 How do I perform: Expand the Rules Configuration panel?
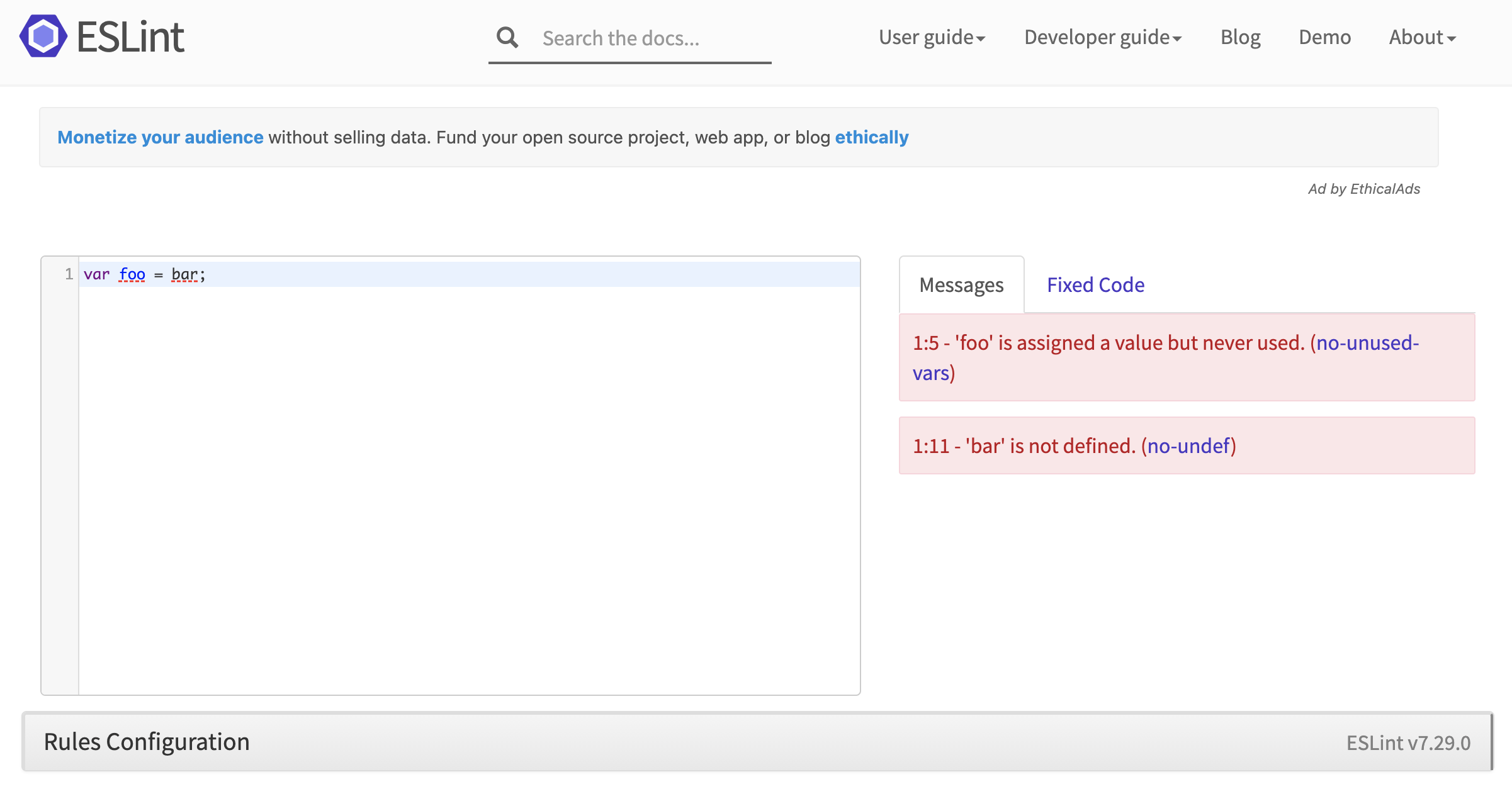pyautogui.click(x=147, y=742)
